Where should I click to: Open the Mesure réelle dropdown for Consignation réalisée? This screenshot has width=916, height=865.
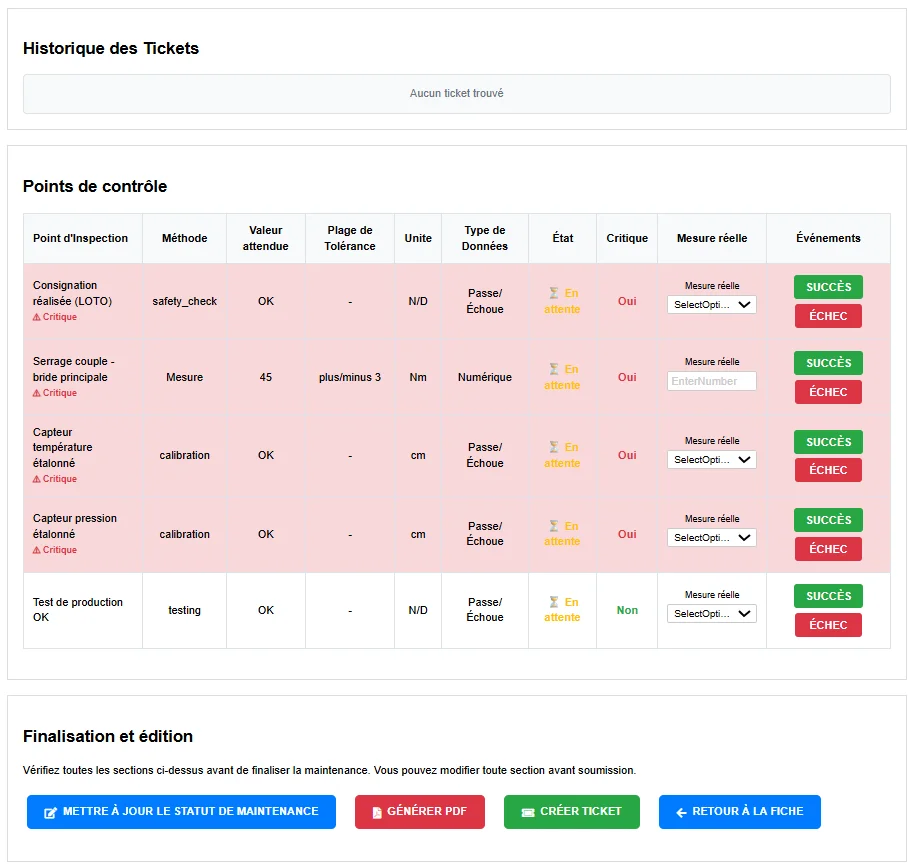tap(711, 304)
